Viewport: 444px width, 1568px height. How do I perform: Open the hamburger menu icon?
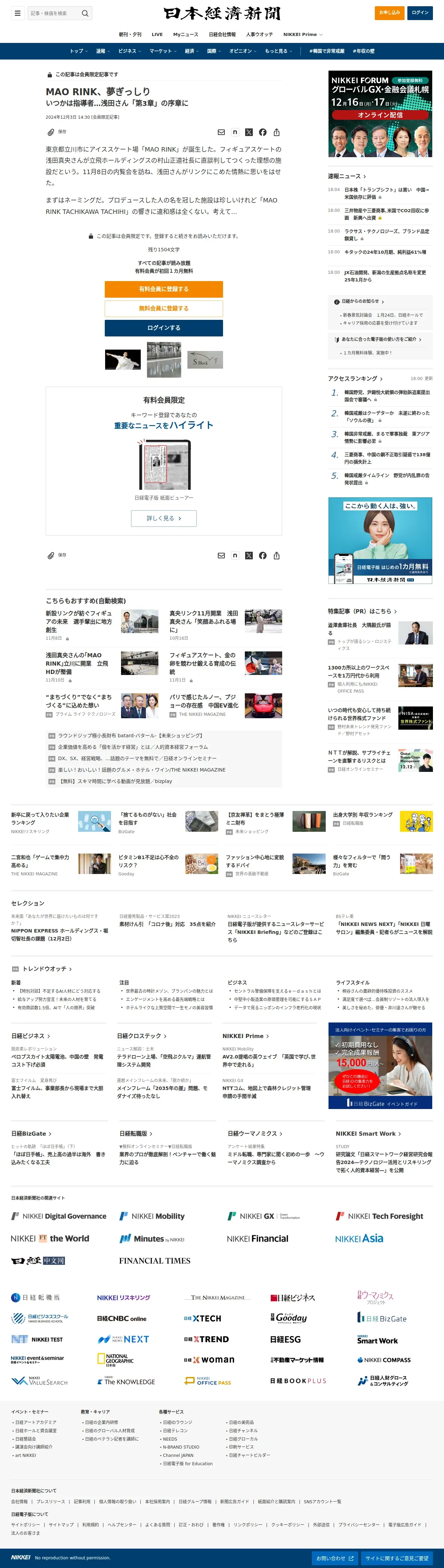18,13
